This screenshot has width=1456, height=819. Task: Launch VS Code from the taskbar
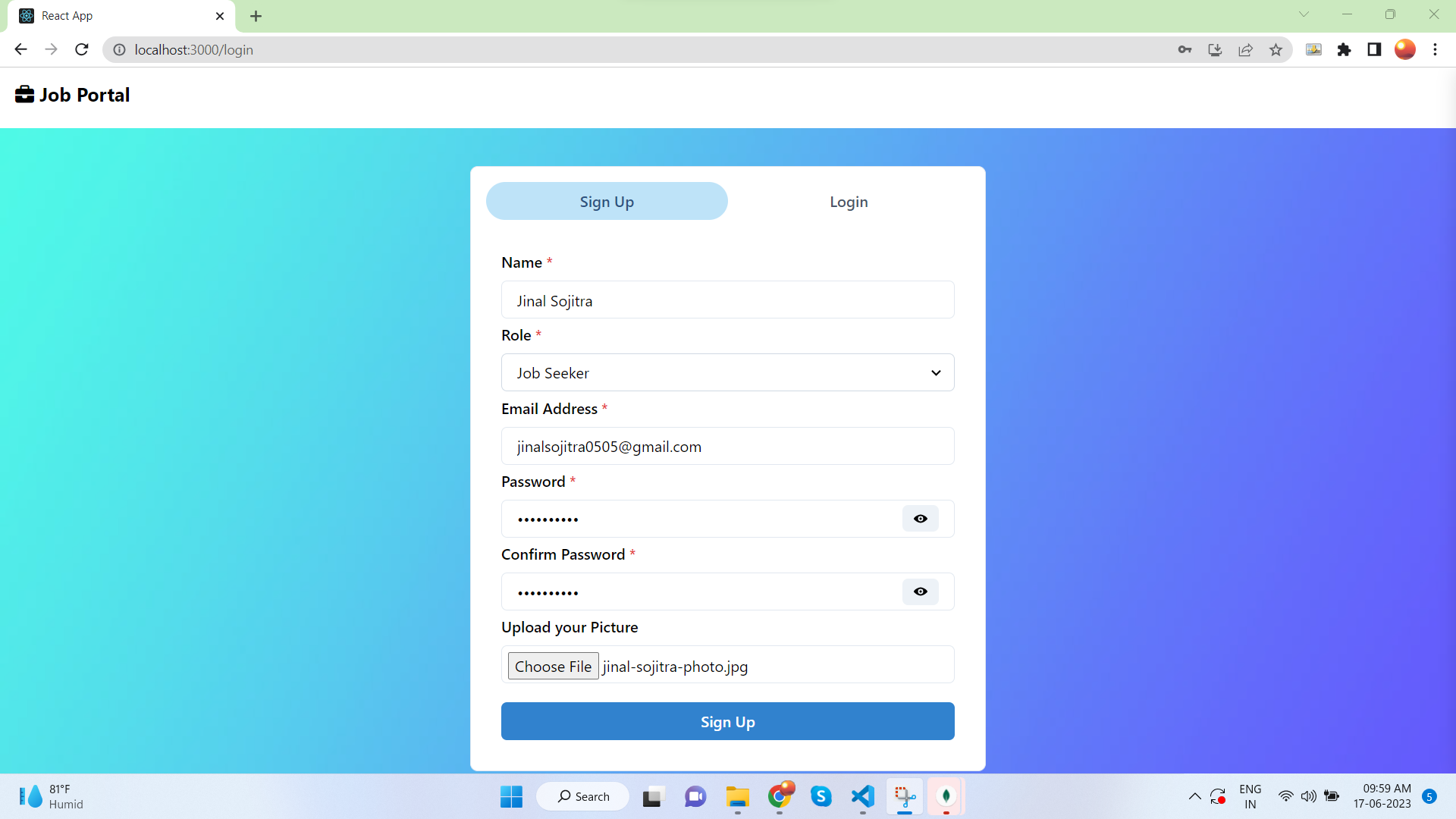pyautogui.click(x=861, y=796)
